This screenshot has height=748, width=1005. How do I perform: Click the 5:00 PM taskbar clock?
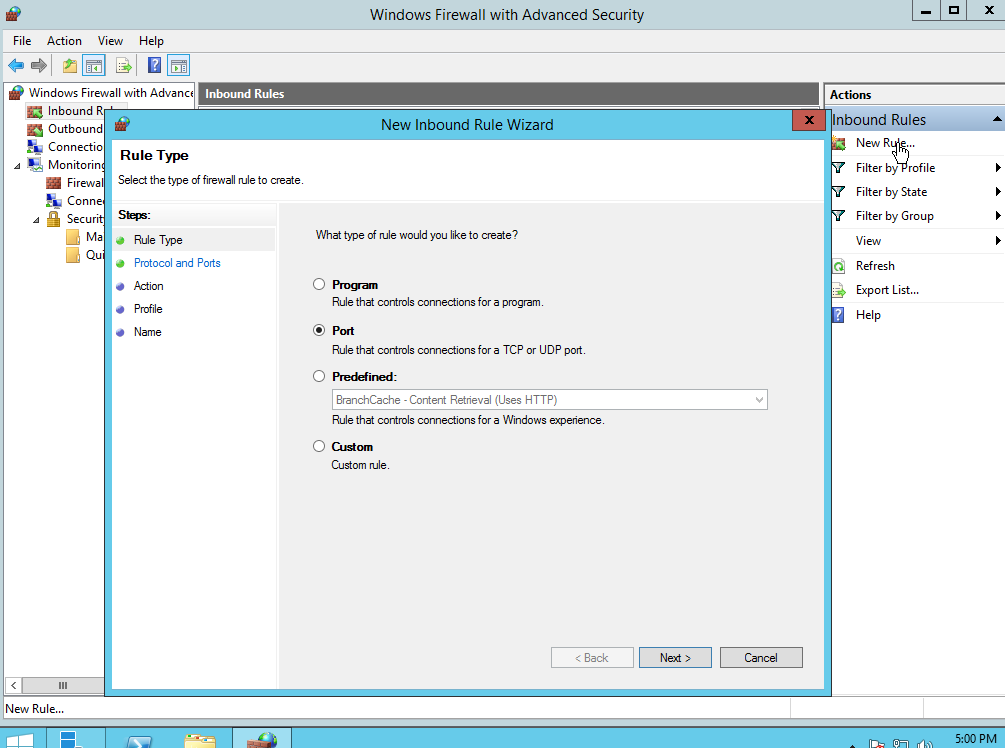coord(976,739)
